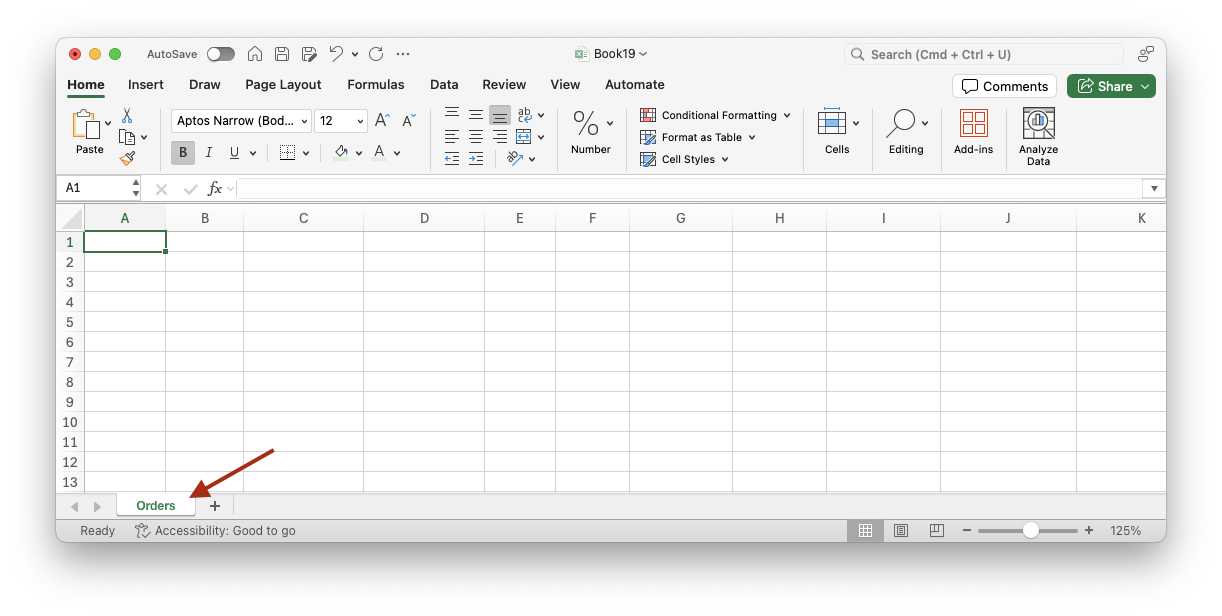Open Analyze Data tool
The width and height of the screenshot is (1222, 616).
(x=1038, y=137)
